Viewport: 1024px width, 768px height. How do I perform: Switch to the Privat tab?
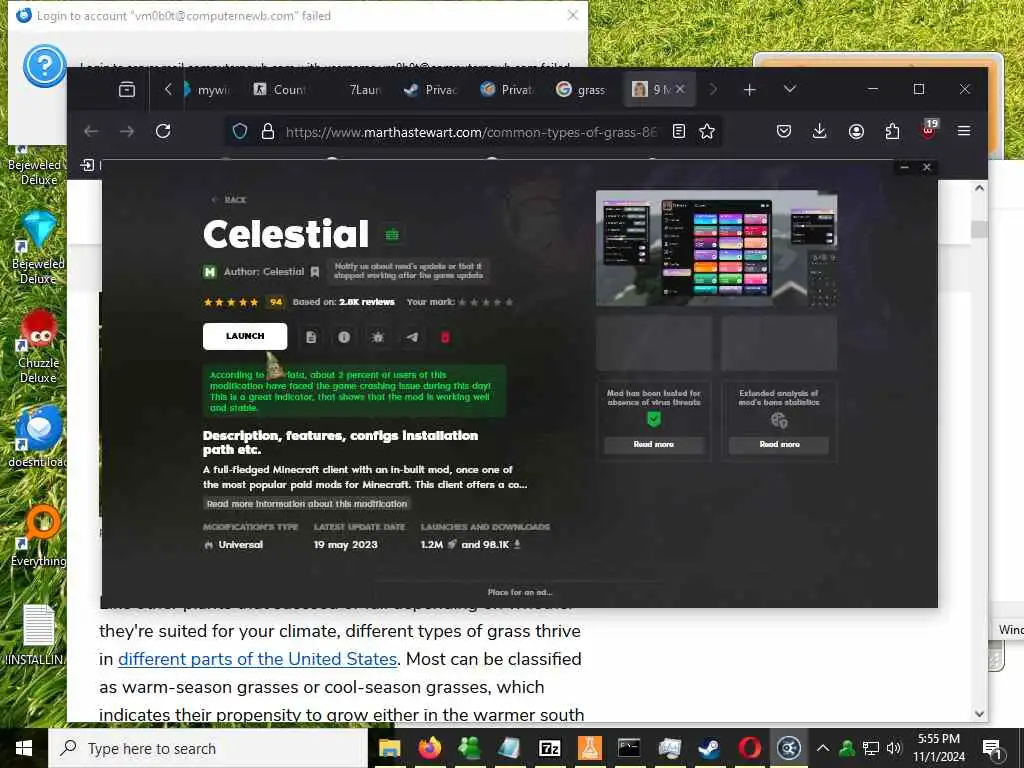pyautogui.click(x=506, y=89)
